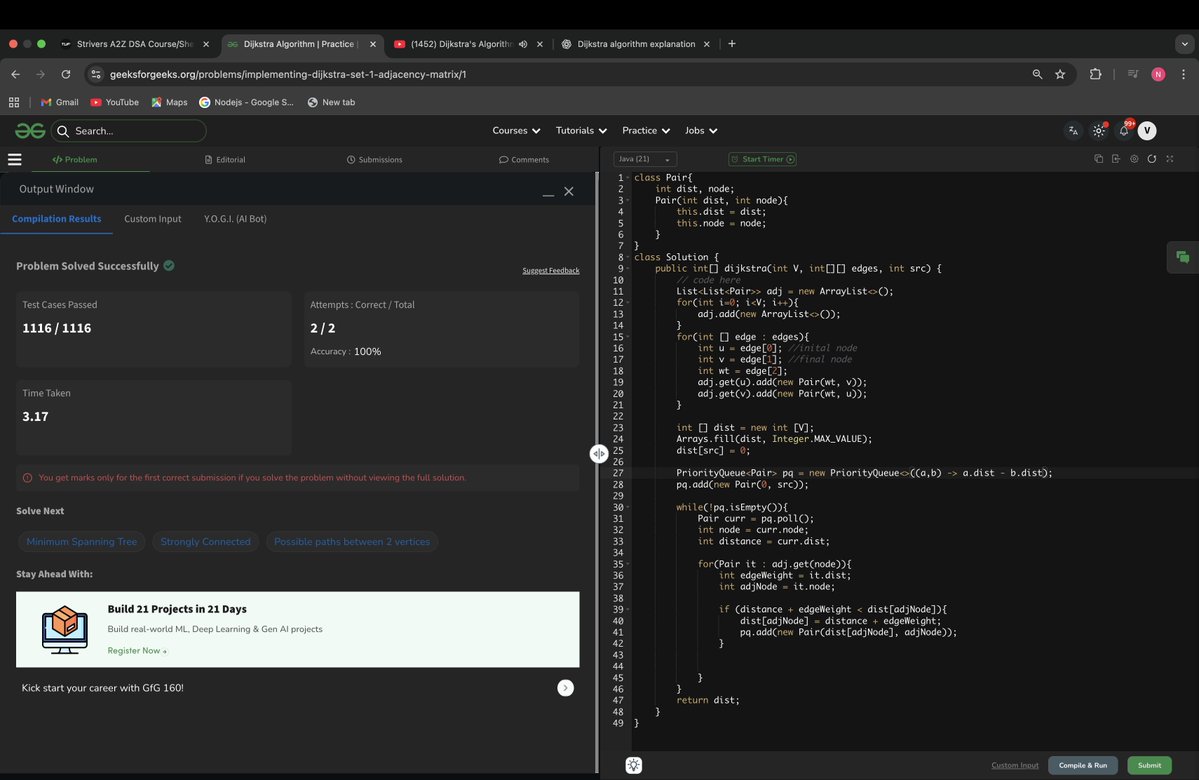1199x780 pixels.
Task: Expand the Tutorials dropdown
Action: (x=581, y=131)
